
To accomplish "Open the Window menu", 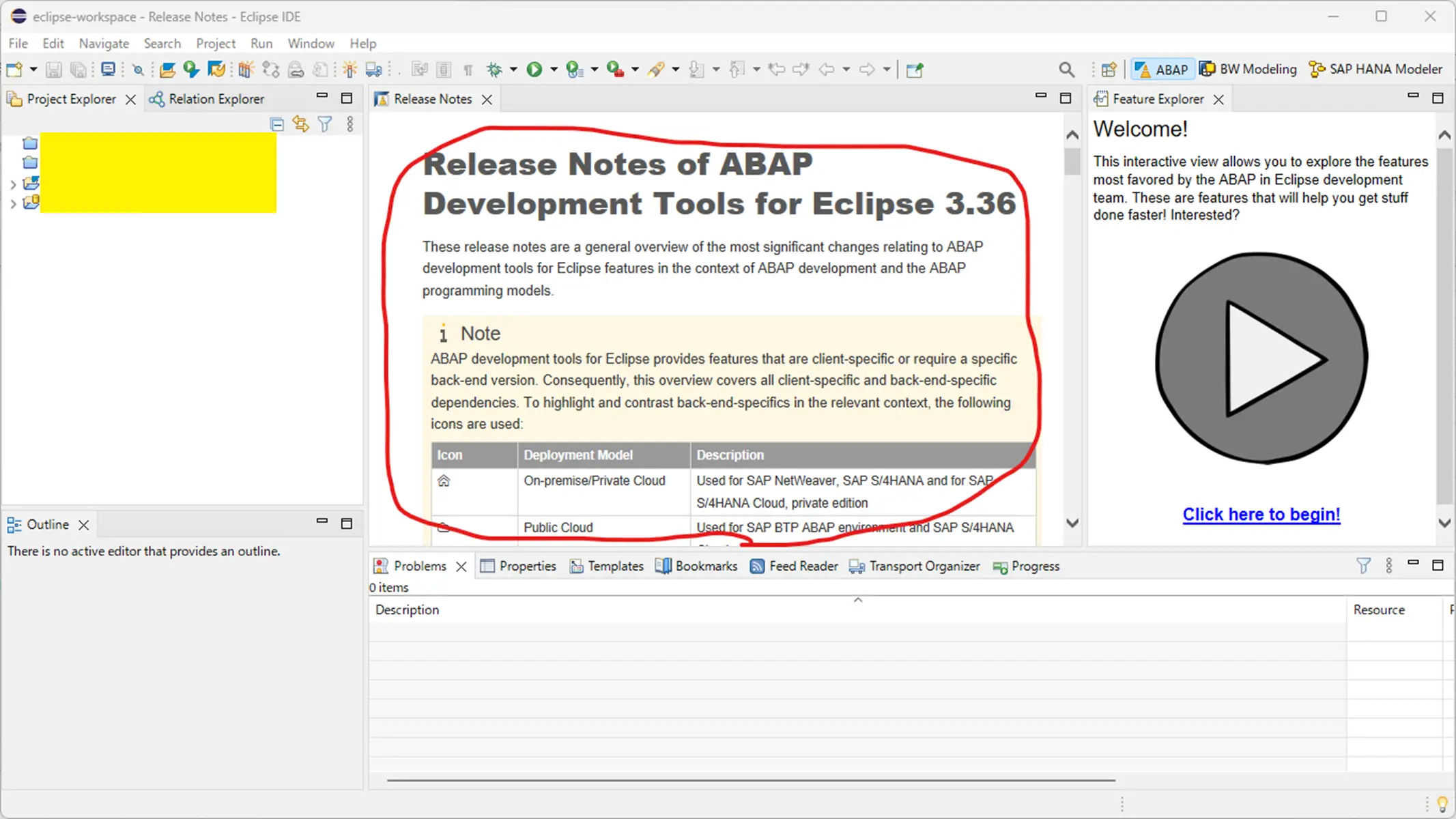I will 311,43.
